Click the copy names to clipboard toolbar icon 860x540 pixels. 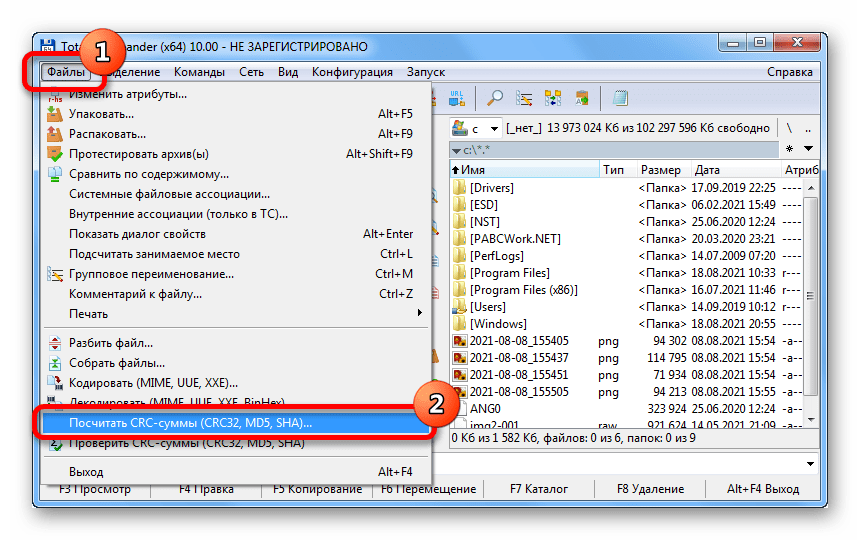[582, 98]
